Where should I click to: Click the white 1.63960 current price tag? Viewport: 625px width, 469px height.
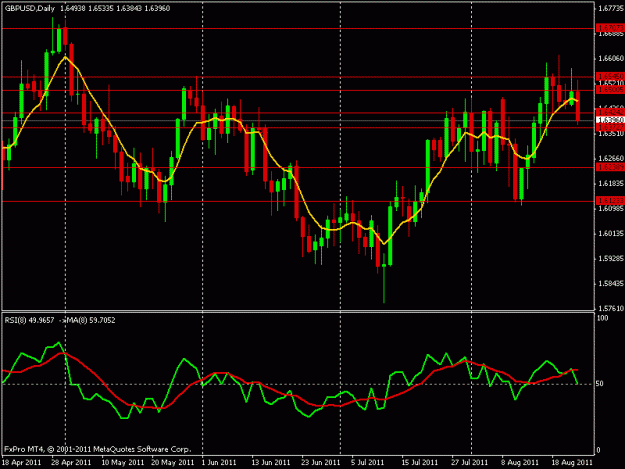tap(610, 120)
